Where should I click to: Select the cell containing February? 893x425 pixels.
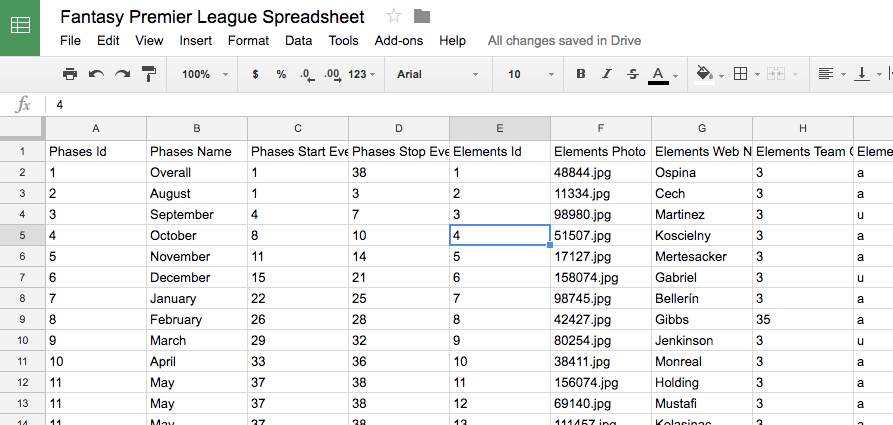(197, 320)
